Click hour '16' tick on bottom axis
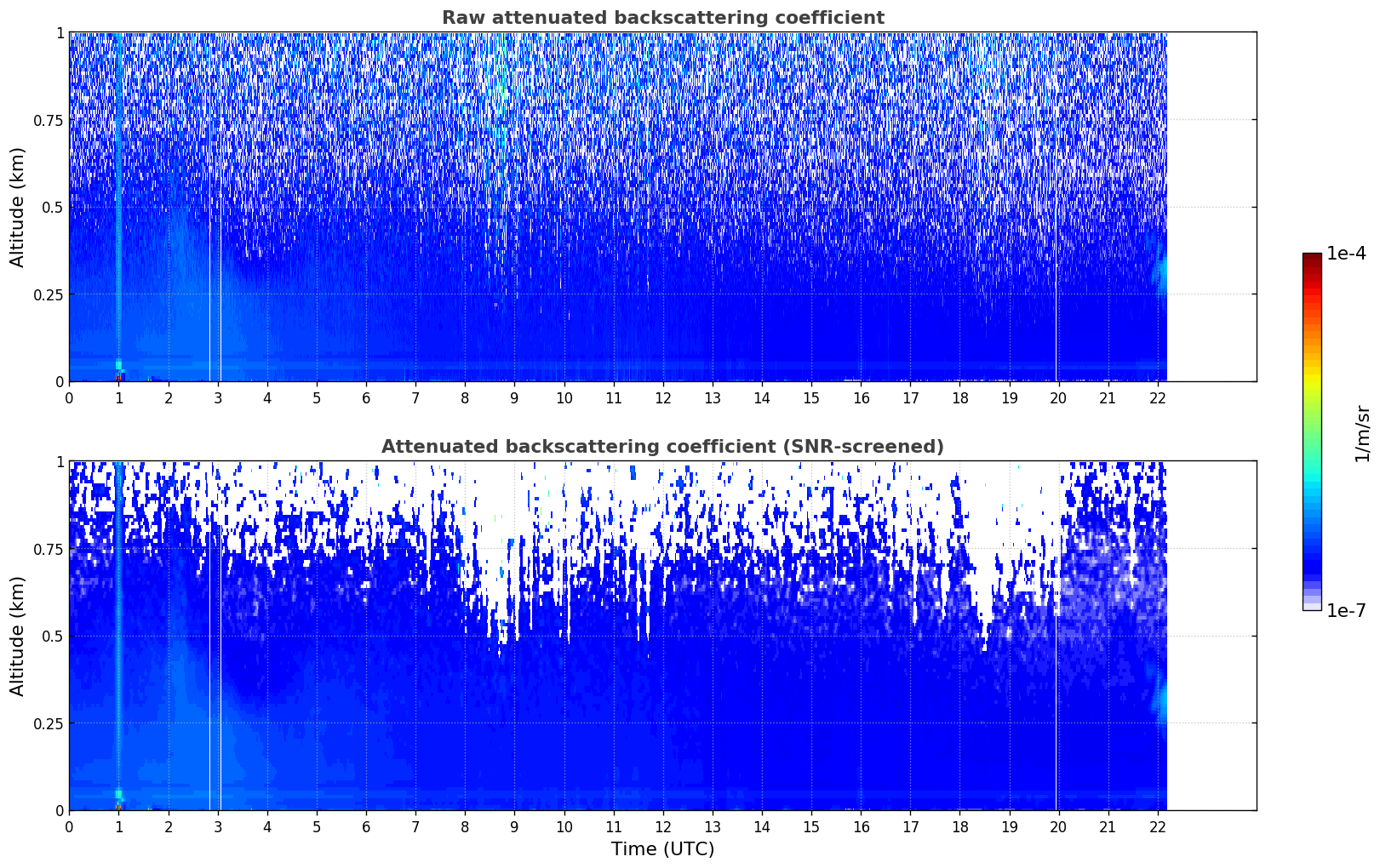Image resolution: width=1380 pixels, height=868 pixels. coord(861,825)
